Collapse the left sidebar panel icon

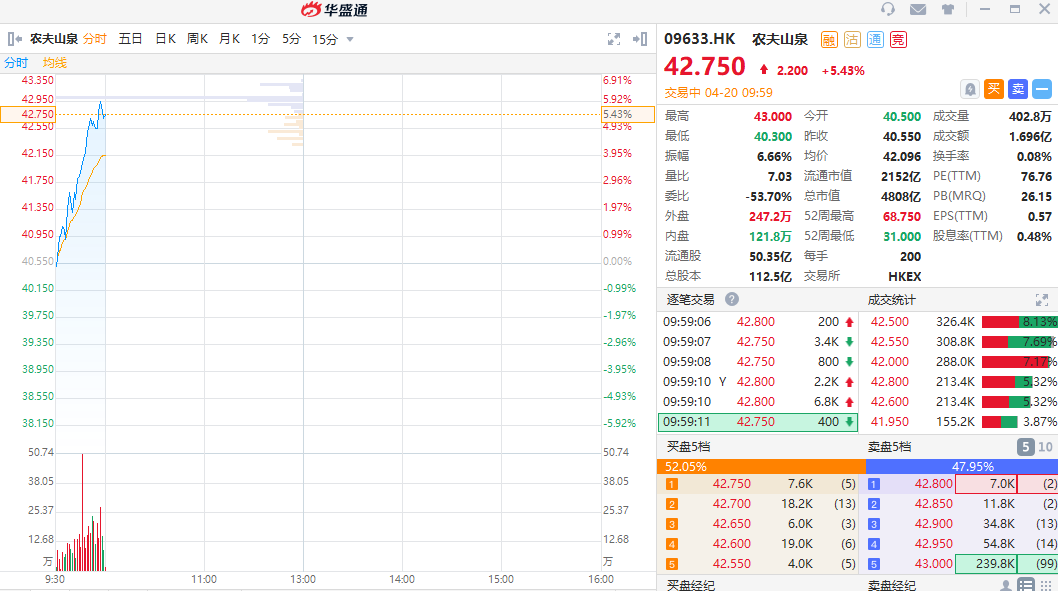click(x=15, y=39)
